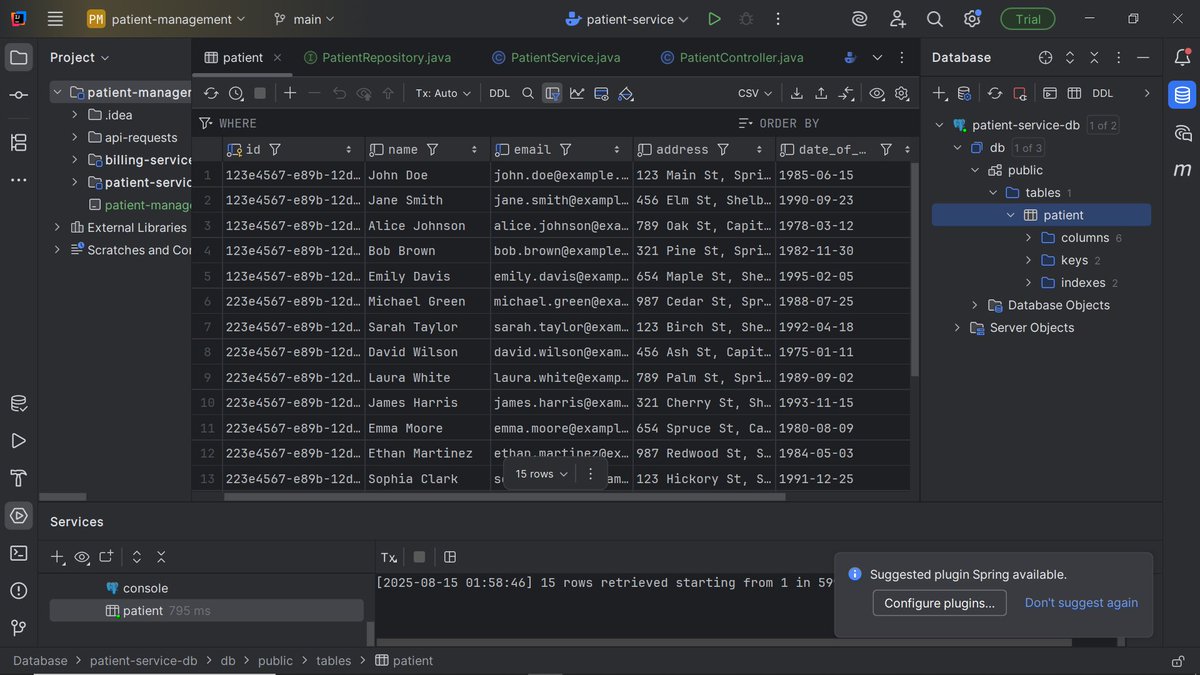Toggle the filter on the email column
This screenshot has width=1200, height=675.
click(x=566, y=149)
